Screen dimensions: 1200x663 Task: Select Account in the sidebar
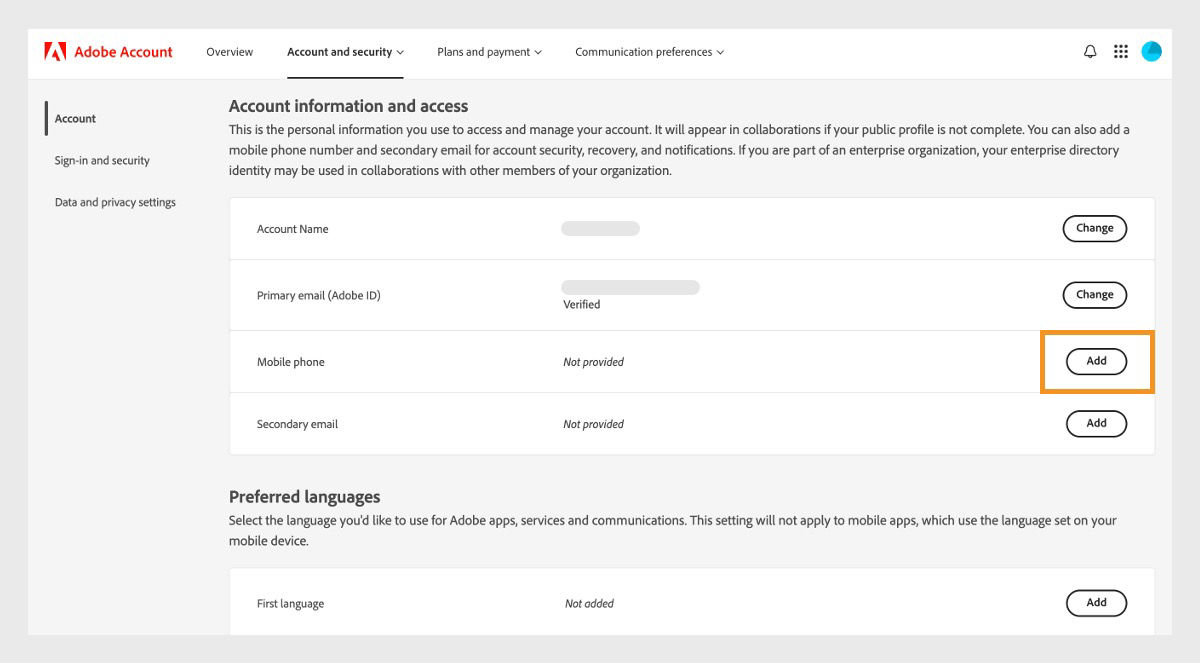pos(75,119)
